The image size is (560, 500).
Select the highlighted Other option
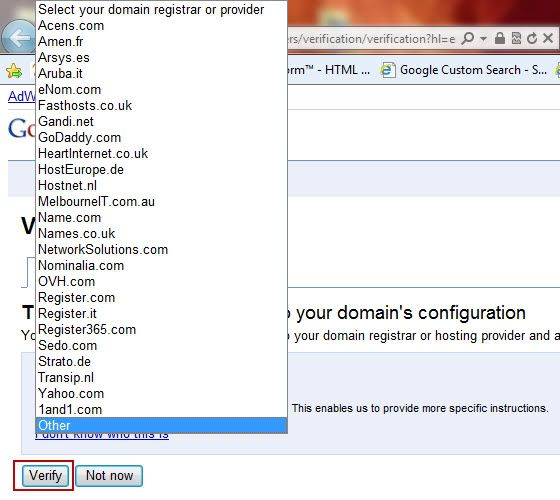click(x=161, y=425)
